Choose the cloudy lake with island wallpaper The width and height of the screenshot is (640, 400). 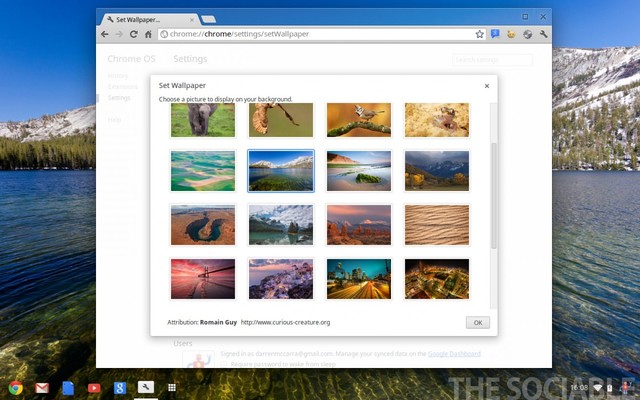[x=281, y=225]
